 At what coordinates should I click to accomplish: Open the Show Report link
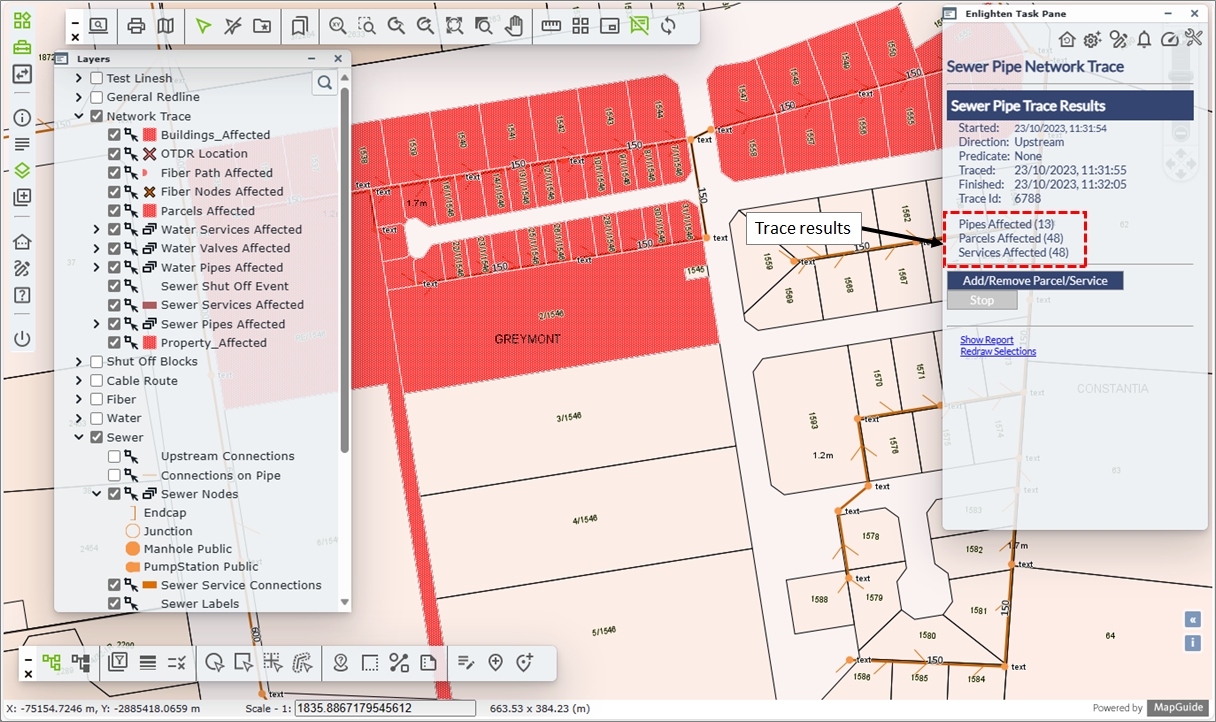pos(986,340)
